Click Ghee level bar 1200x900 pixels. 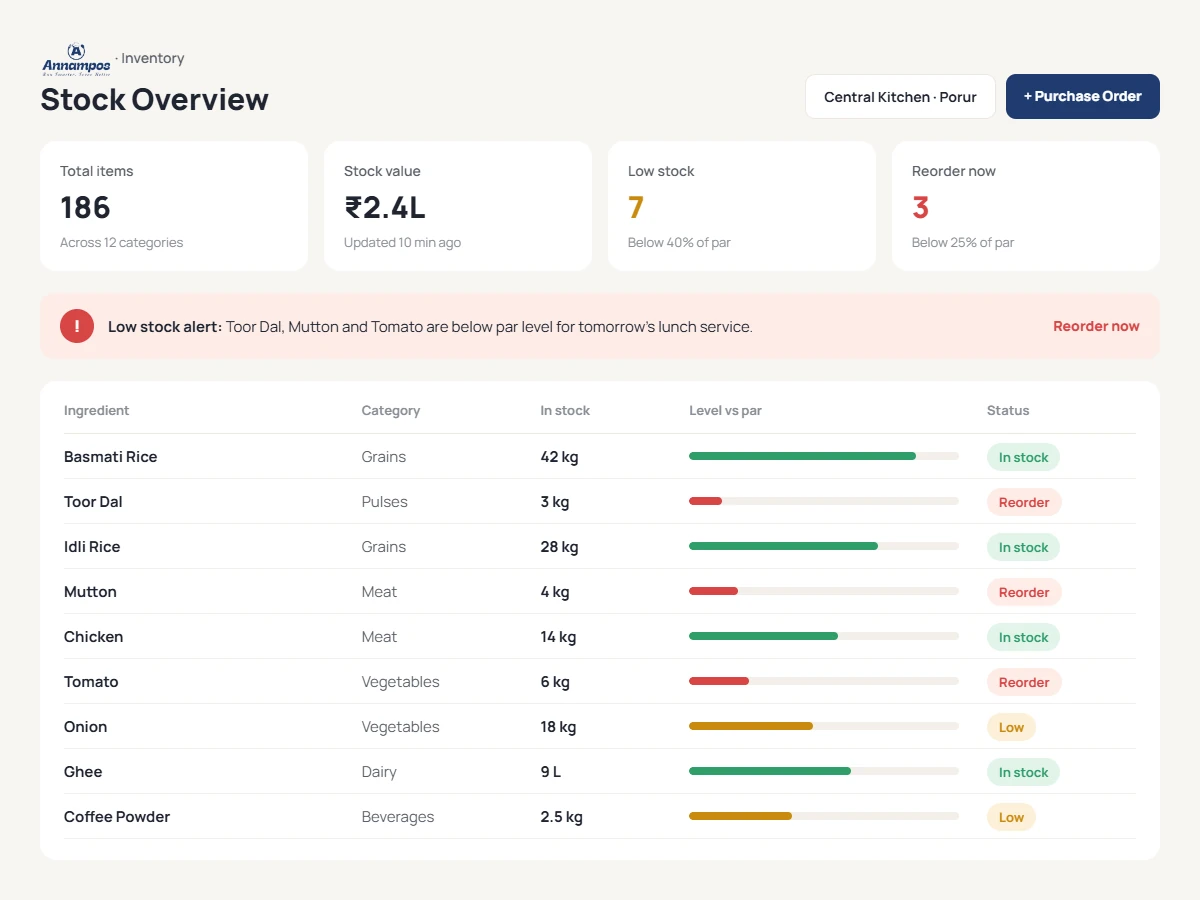824,771
